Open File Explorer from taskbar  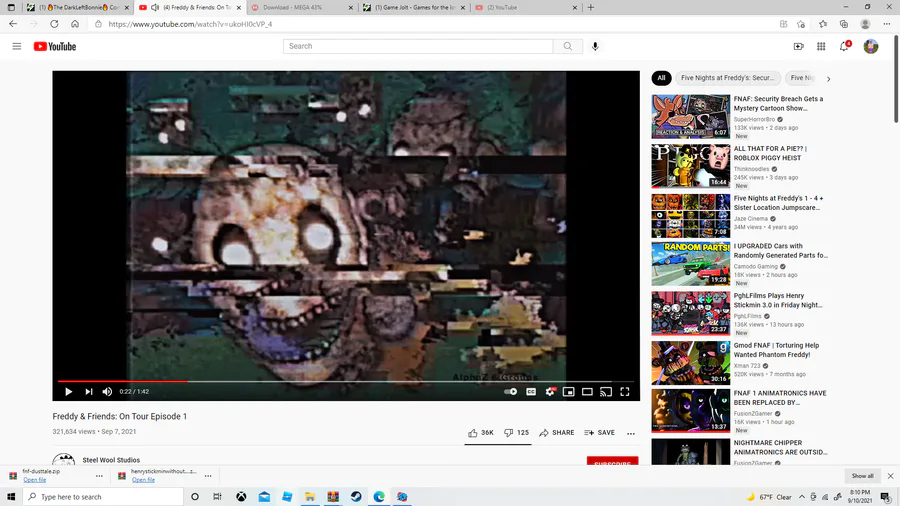coord(310,496)
